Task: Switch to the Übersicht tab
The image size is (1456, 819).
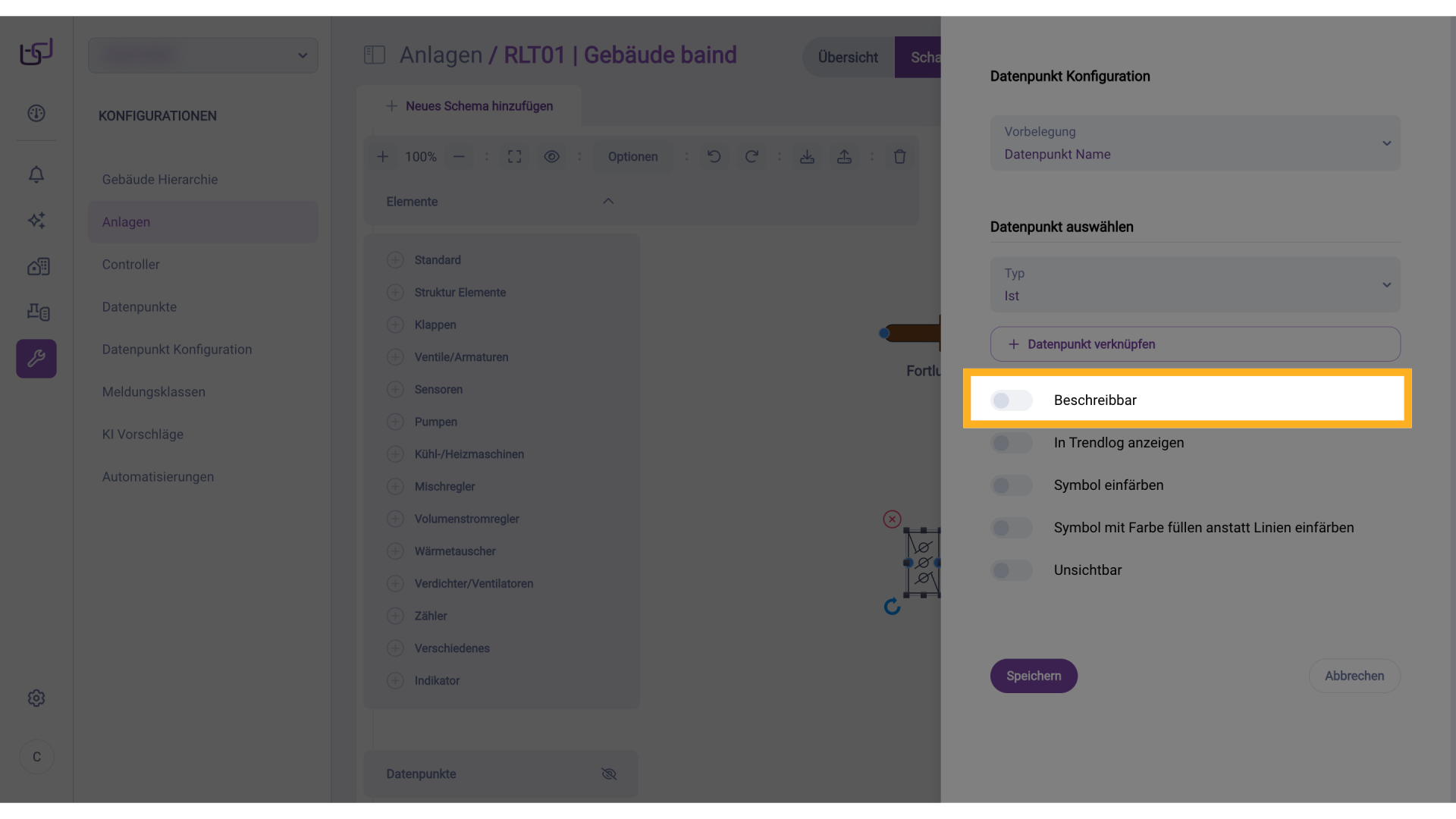Action: point(848,58)
